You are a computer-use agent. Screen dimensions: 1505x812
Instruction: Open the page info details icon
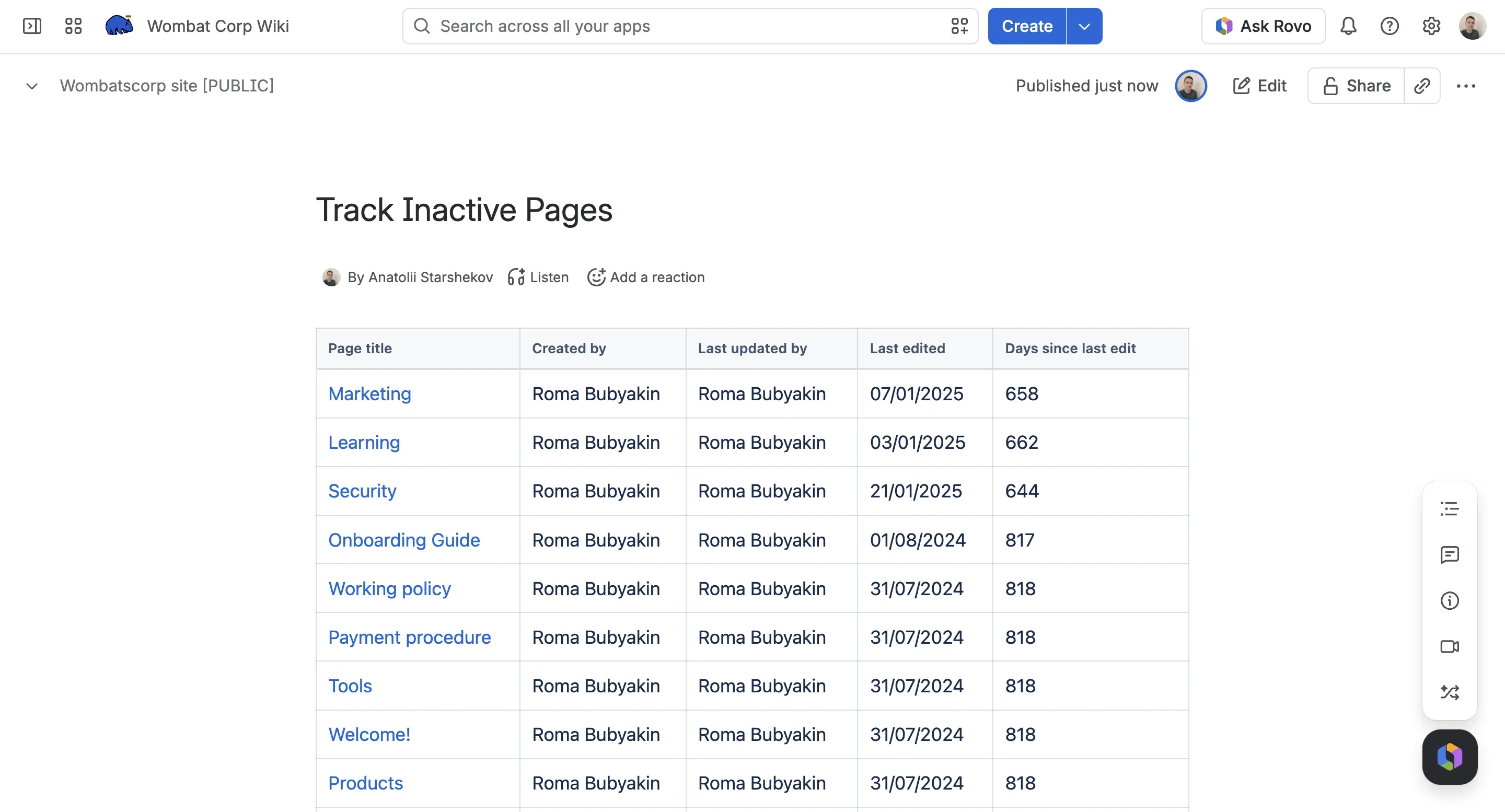tap(1450, 600)
